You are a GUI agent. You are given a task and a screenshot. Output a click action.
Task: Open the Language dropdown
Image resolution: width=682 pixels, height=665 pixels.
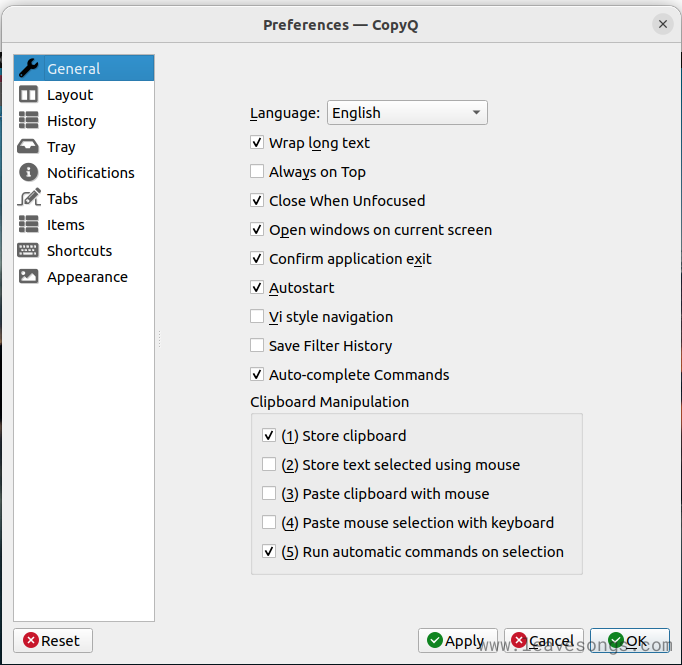tap(407, 113)
